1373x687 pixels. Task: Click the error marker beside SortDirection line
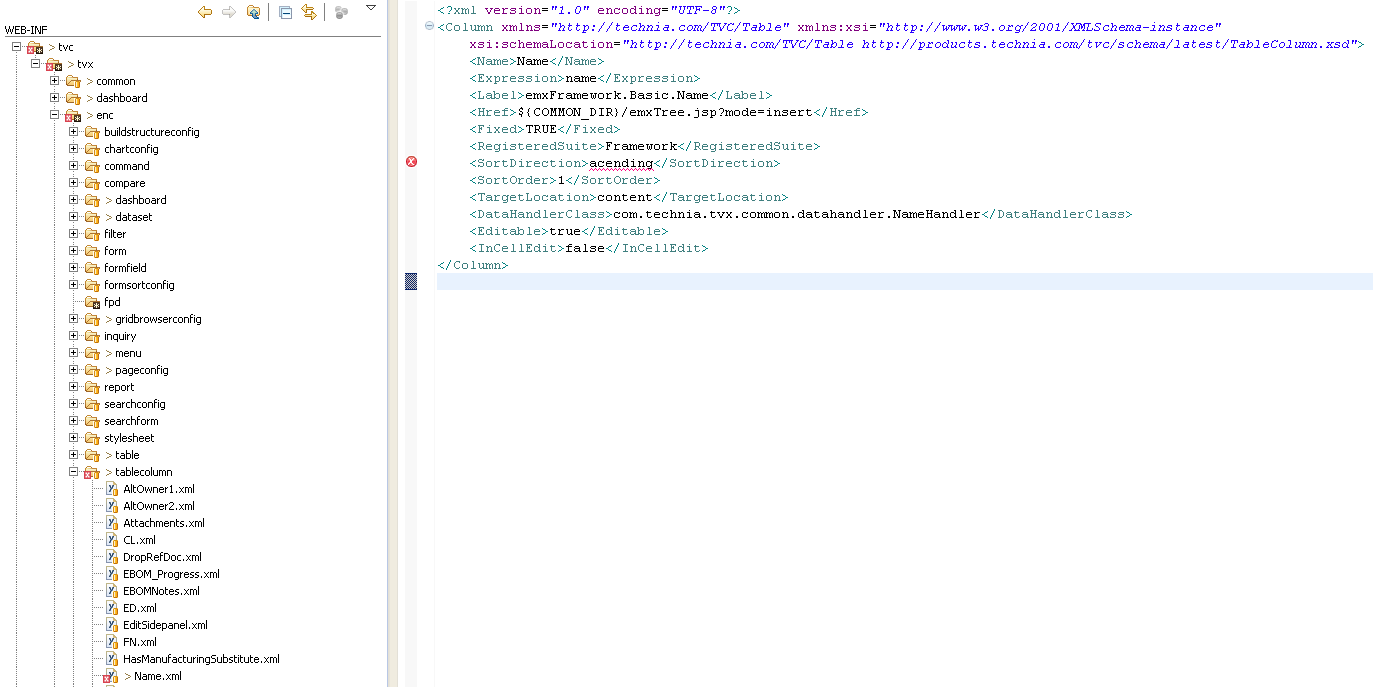(x=411, y=162)
